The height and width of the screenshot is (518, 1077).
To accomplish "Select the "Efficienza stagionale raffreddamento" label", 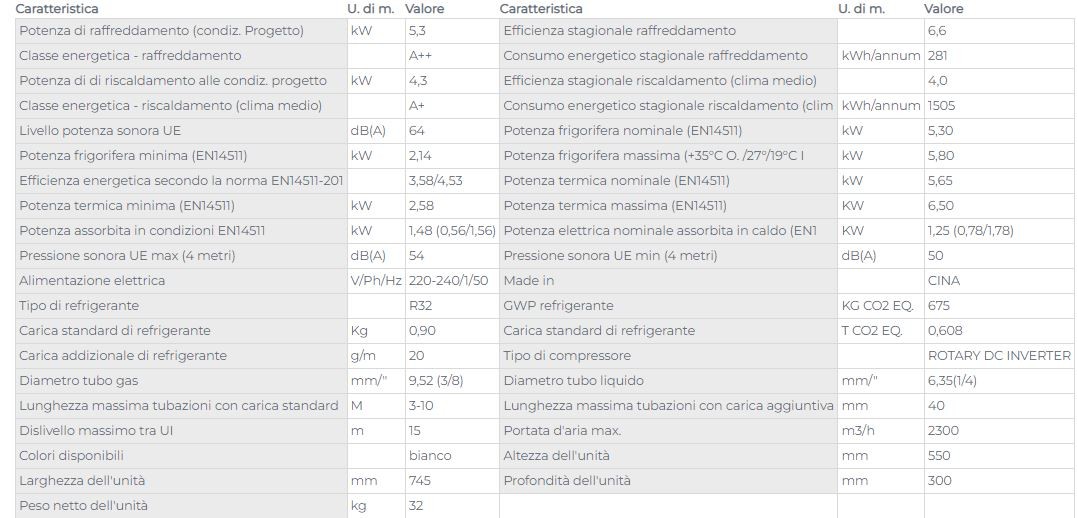I will tap(619, 31).
